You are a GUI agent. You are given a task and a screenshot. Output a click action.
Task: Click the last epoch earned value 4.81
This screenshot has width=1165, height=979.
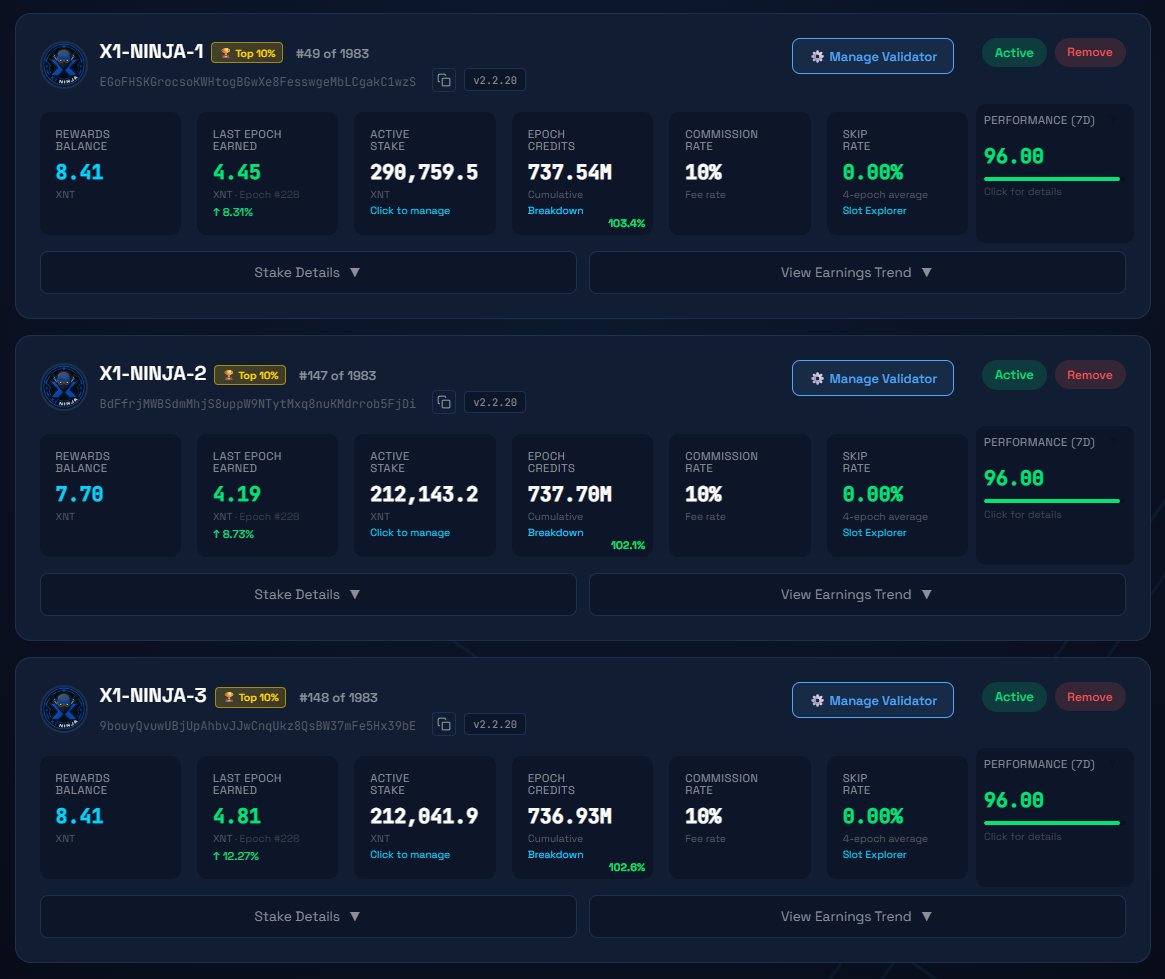(x=237, y=816)
